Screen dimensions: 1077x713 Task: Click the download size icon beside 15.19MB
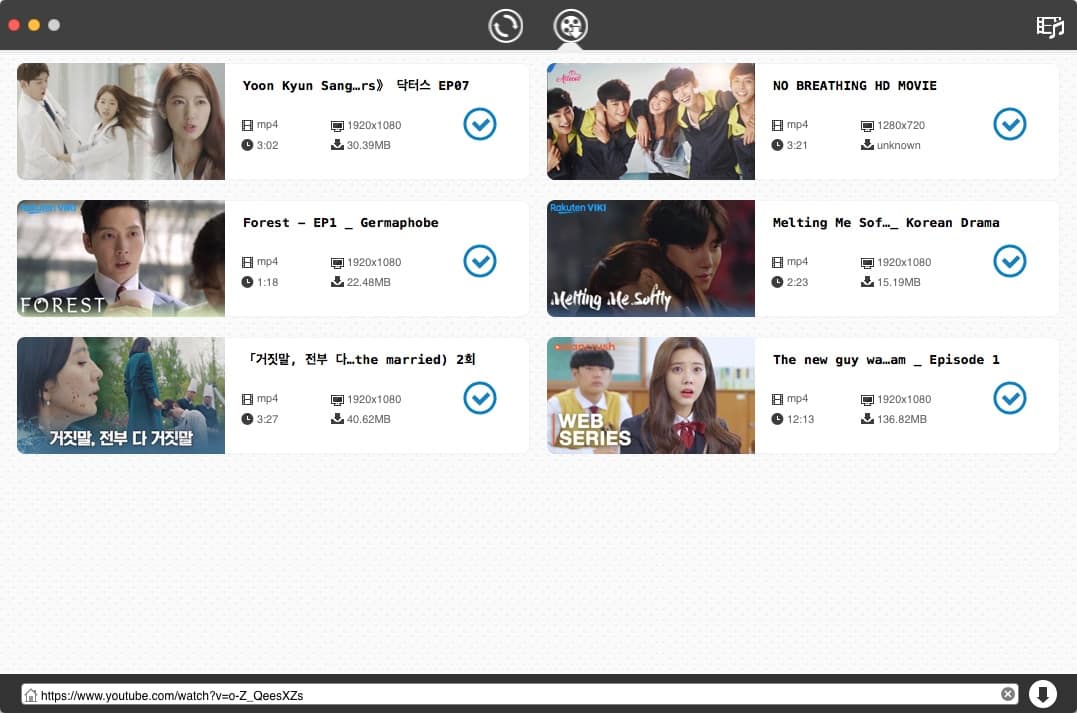coord(867,281)
